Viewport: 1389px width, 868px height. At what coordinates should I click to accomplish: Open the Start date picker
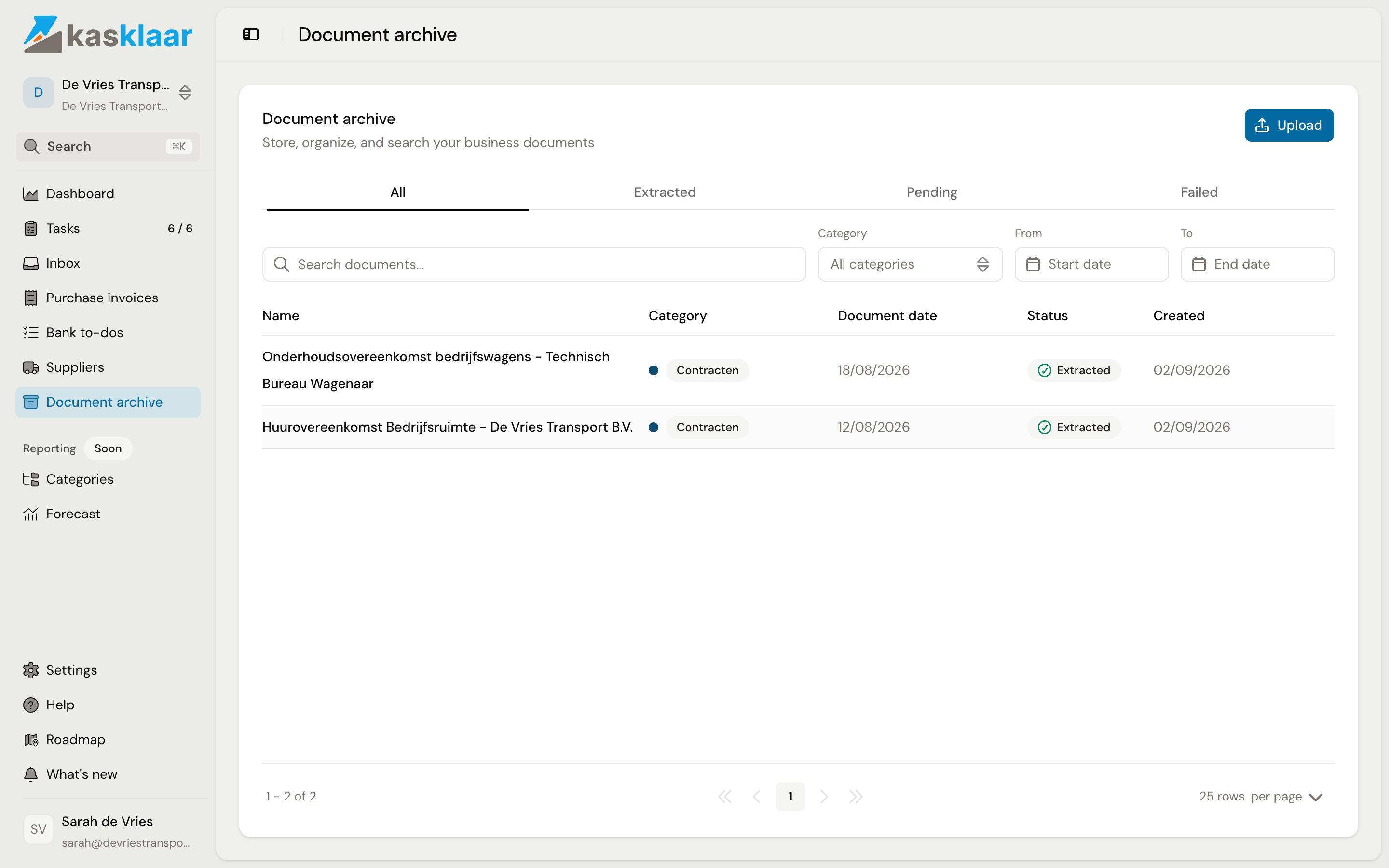pos(1091,264)
